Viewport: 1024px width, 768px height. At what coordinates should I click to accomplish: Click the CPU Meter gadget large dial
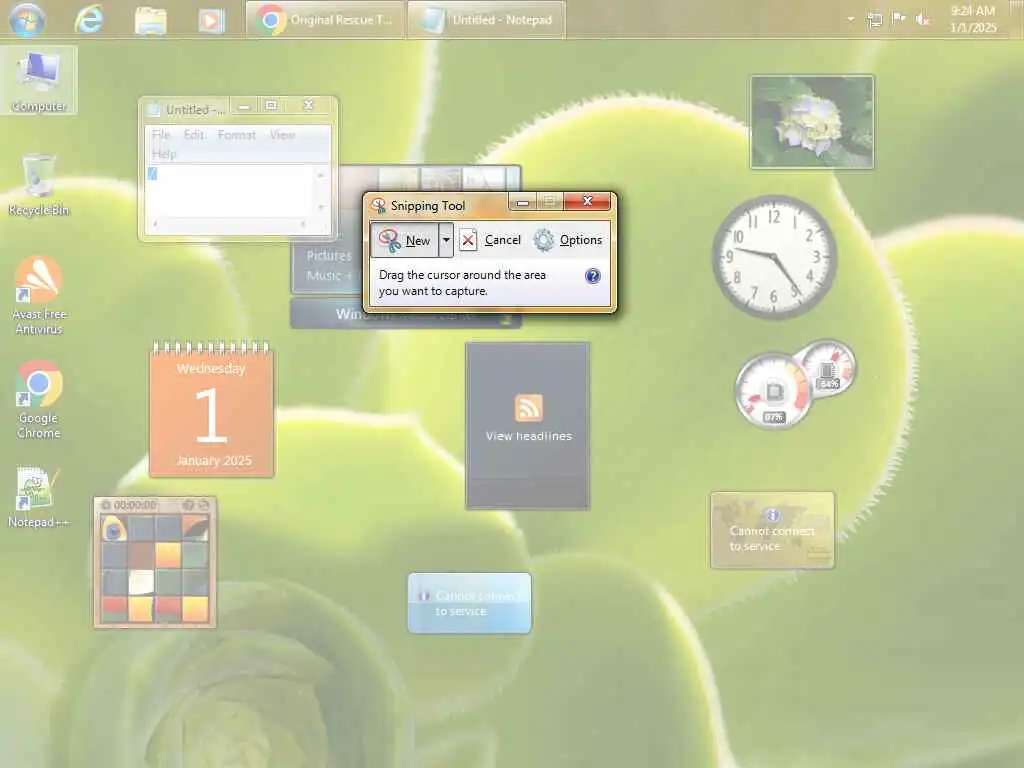click(x=773, y=391)
